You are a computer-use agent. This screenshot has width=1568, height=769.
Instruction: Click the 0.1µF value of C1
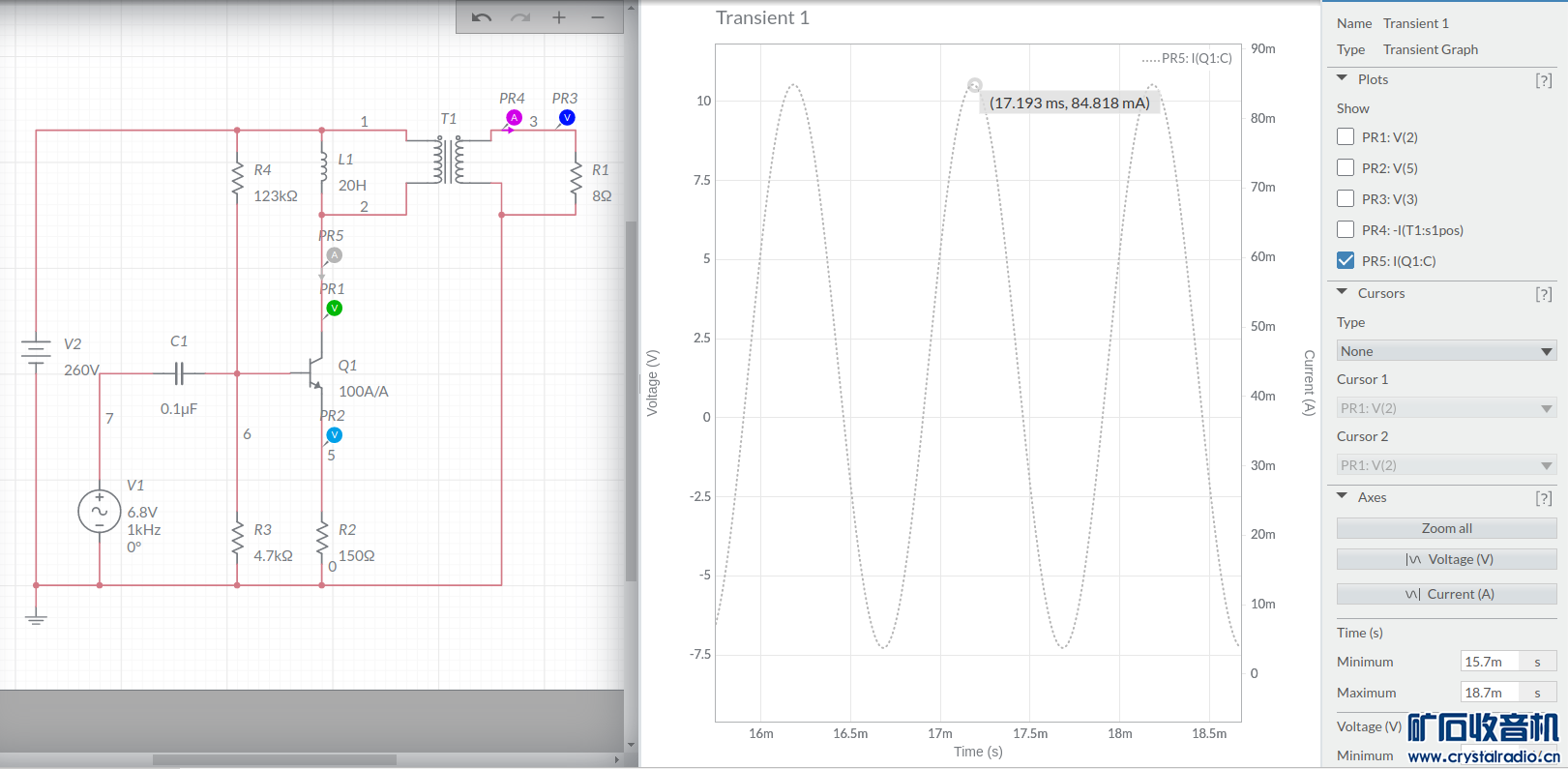[x=179, y=409]
